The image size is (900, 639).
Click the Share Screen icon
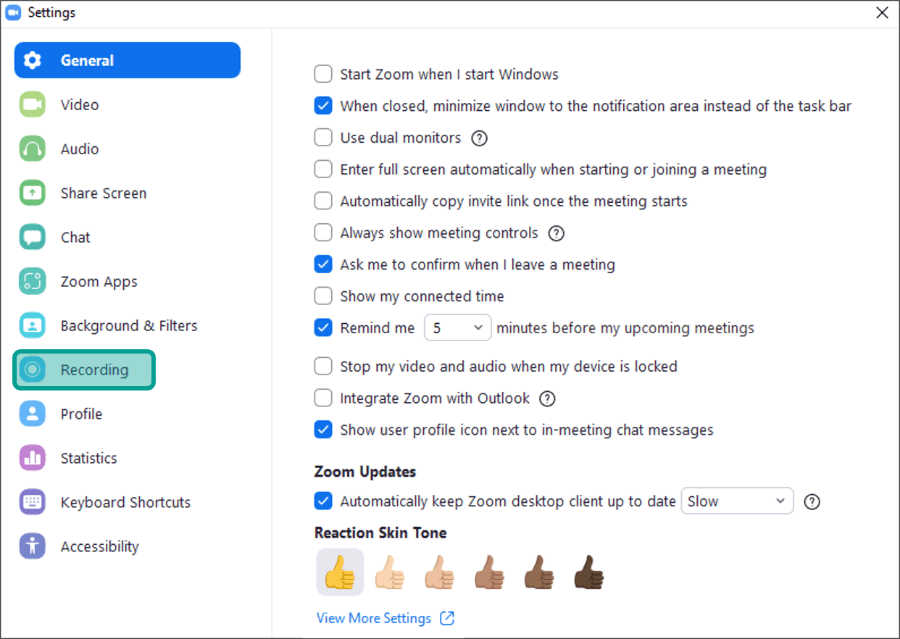tap(32, 193)
